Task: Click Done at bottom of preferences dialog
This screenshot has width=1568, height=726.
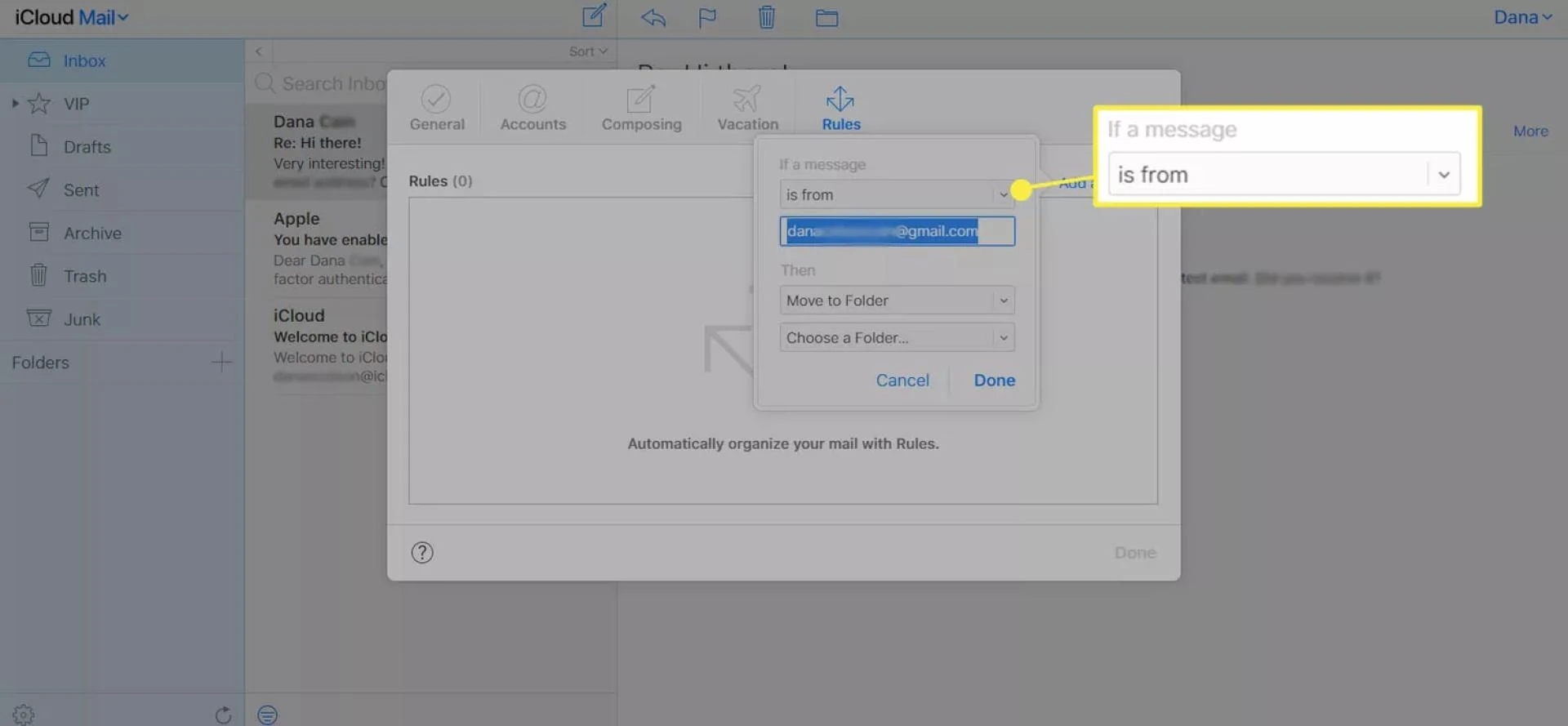Action: click(1135, 553)
